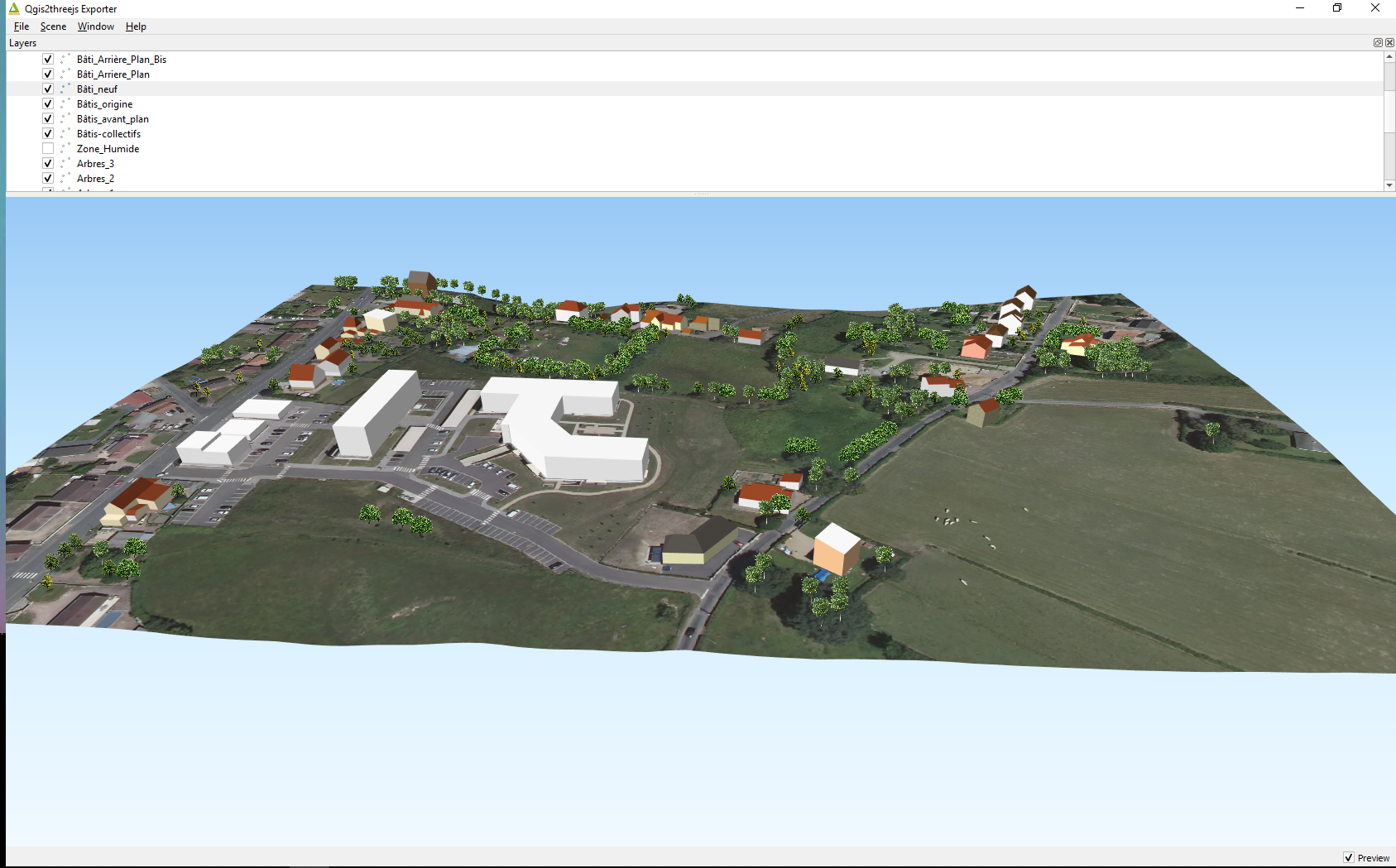Click the point layer icon of Zone_Humide
Screen dimensions: 1396x868
[x=65, y=149]
